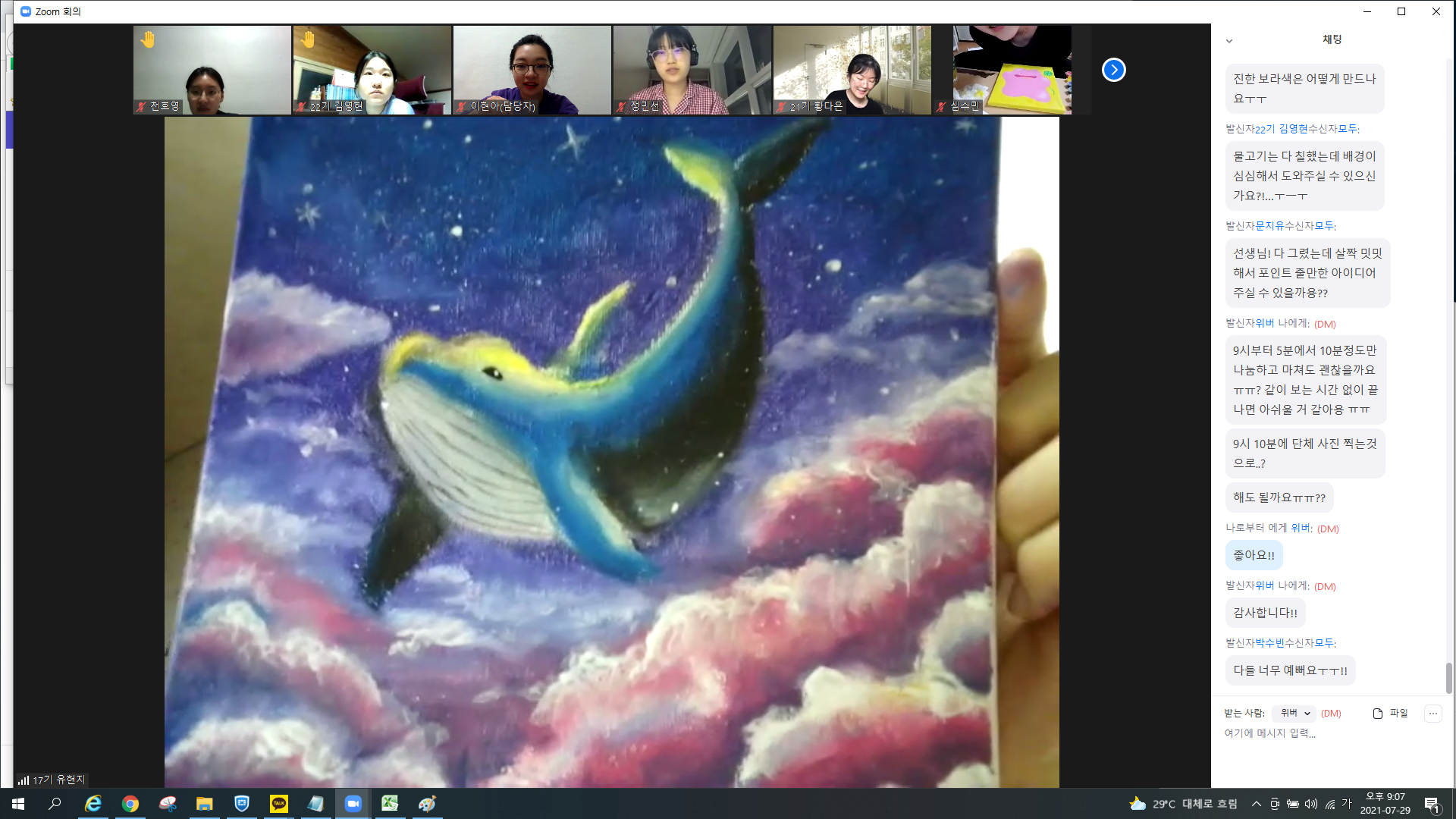Open Windows search from the taskbar
This screenshot has width=1456, height=819.
(x=55, y=804)
